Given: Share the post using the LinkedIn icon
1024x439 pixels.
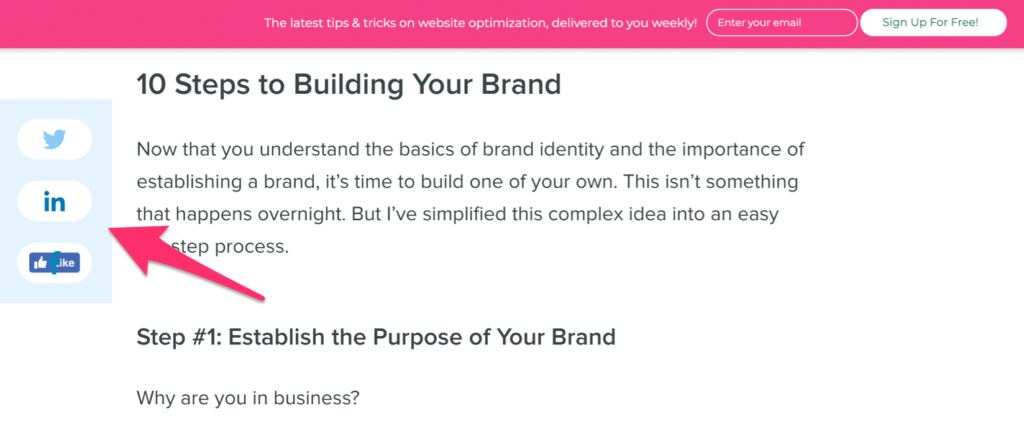Looking at the screenshot, I should [54, 201].
